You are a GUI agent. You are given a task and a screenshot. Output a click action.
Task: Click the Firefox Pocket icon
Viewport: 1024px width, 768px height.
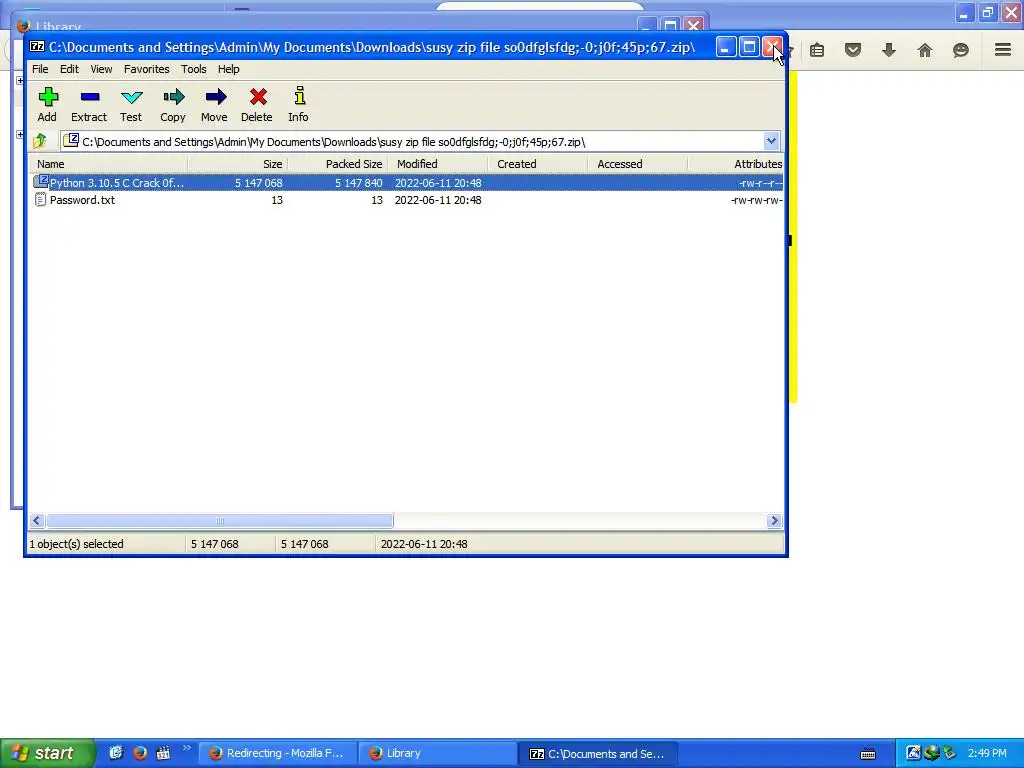point(852,50)
